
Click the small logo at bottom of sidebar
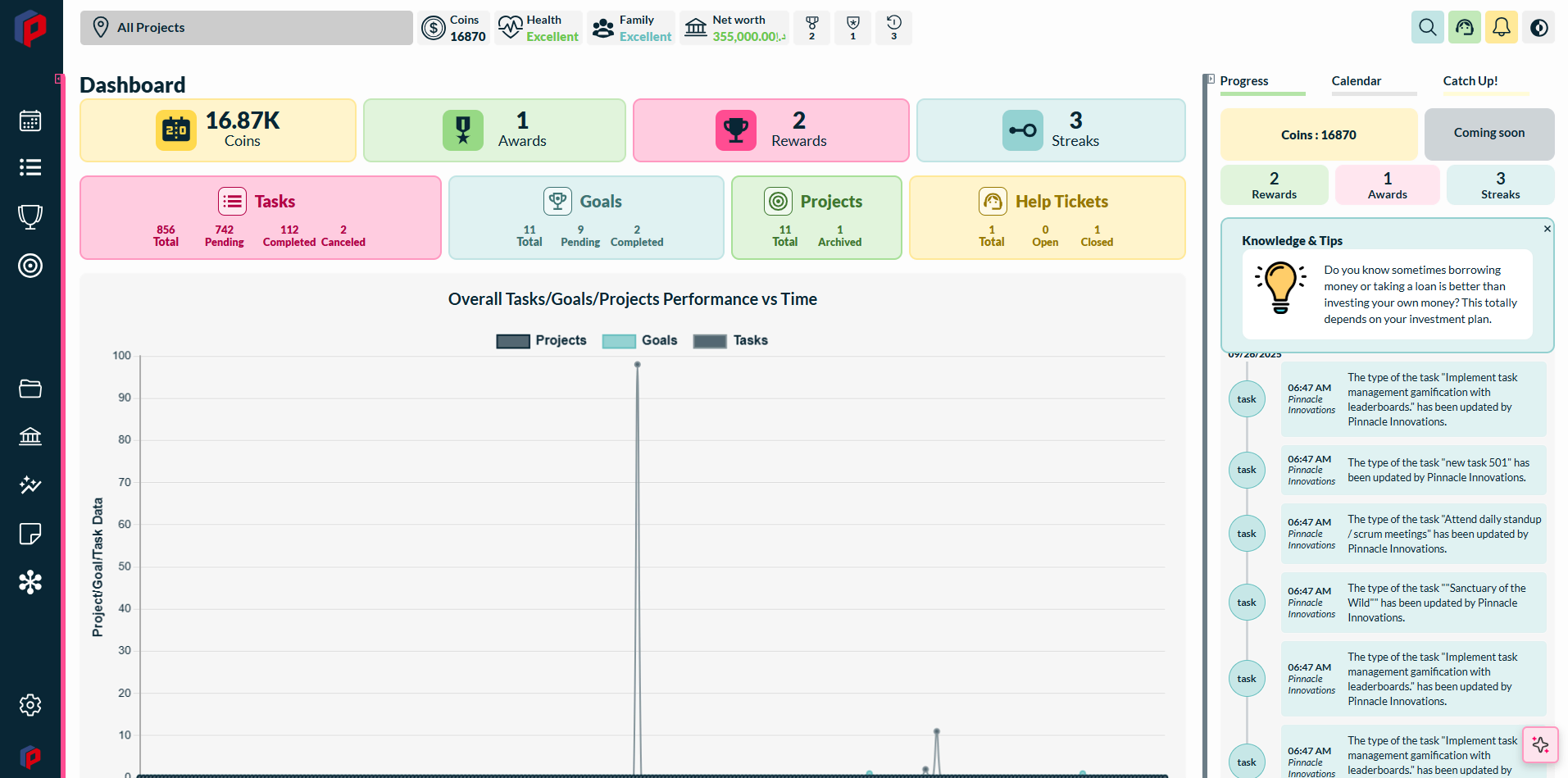pos(30,757)
